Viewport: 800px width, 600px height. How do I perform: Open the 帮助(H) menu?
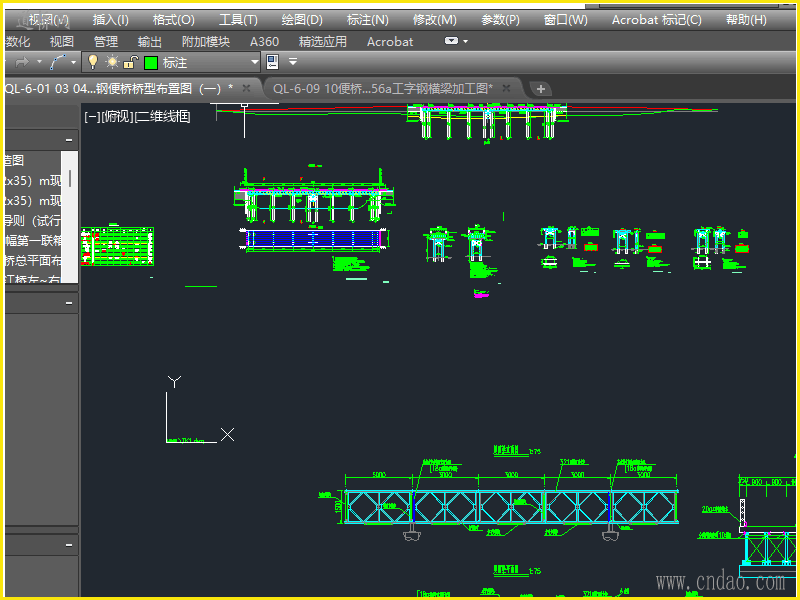pos(746,20)
